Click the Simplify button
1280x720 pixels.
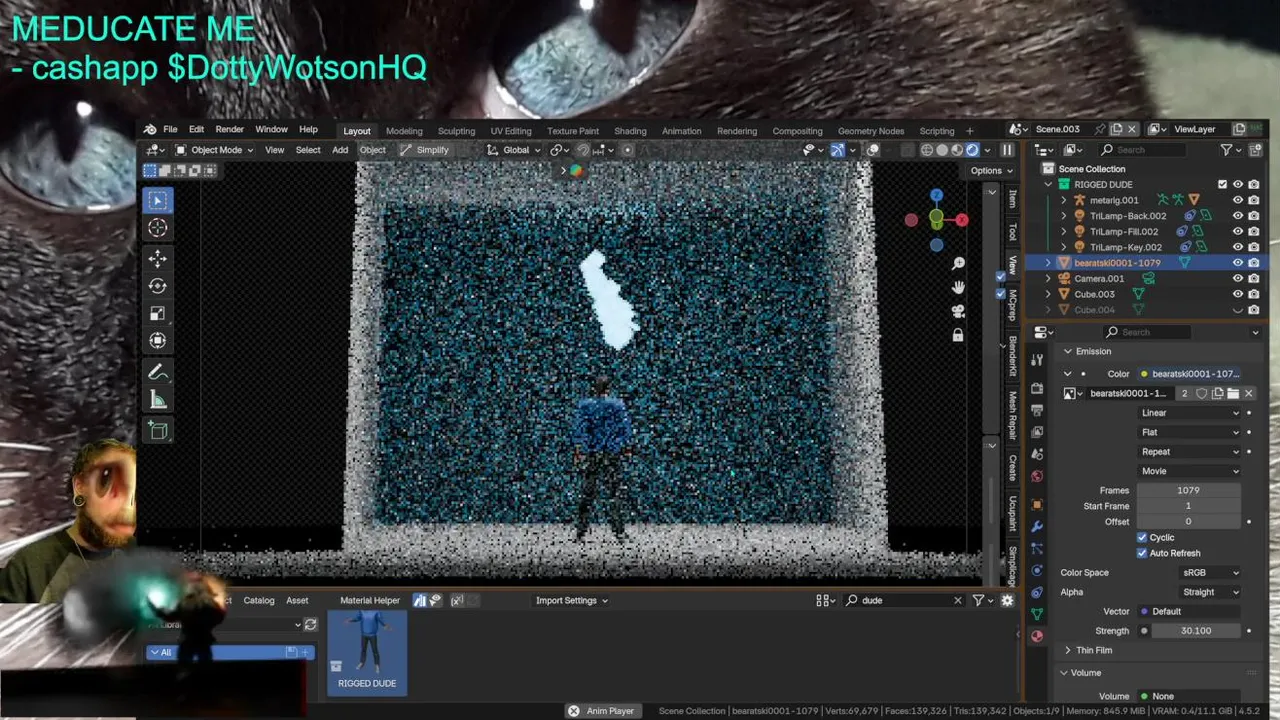425,150
